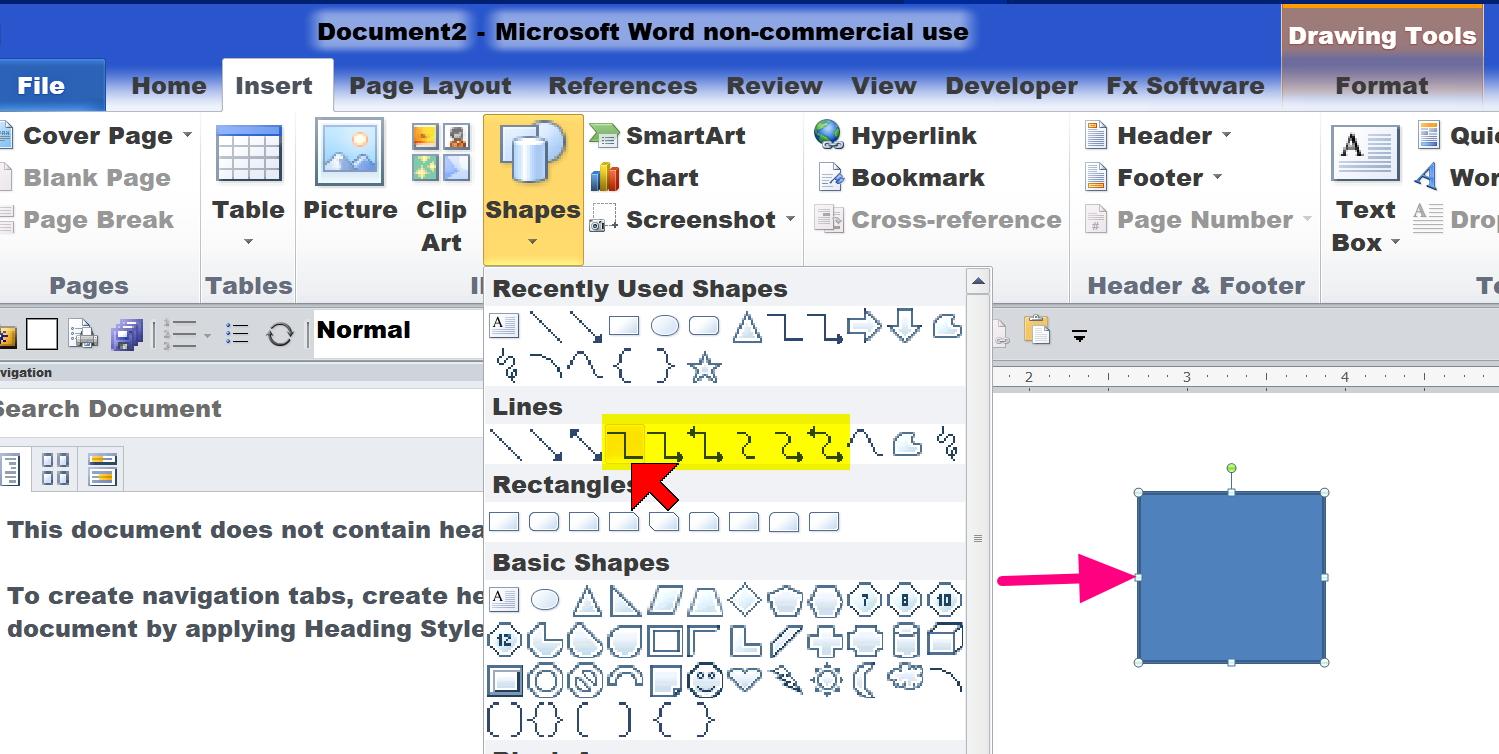Image resolution: width=1499 pixels, height=754 pixels.
Task: Open the Developer tab
Action: pyautogui.click(x=1011, y=86)
